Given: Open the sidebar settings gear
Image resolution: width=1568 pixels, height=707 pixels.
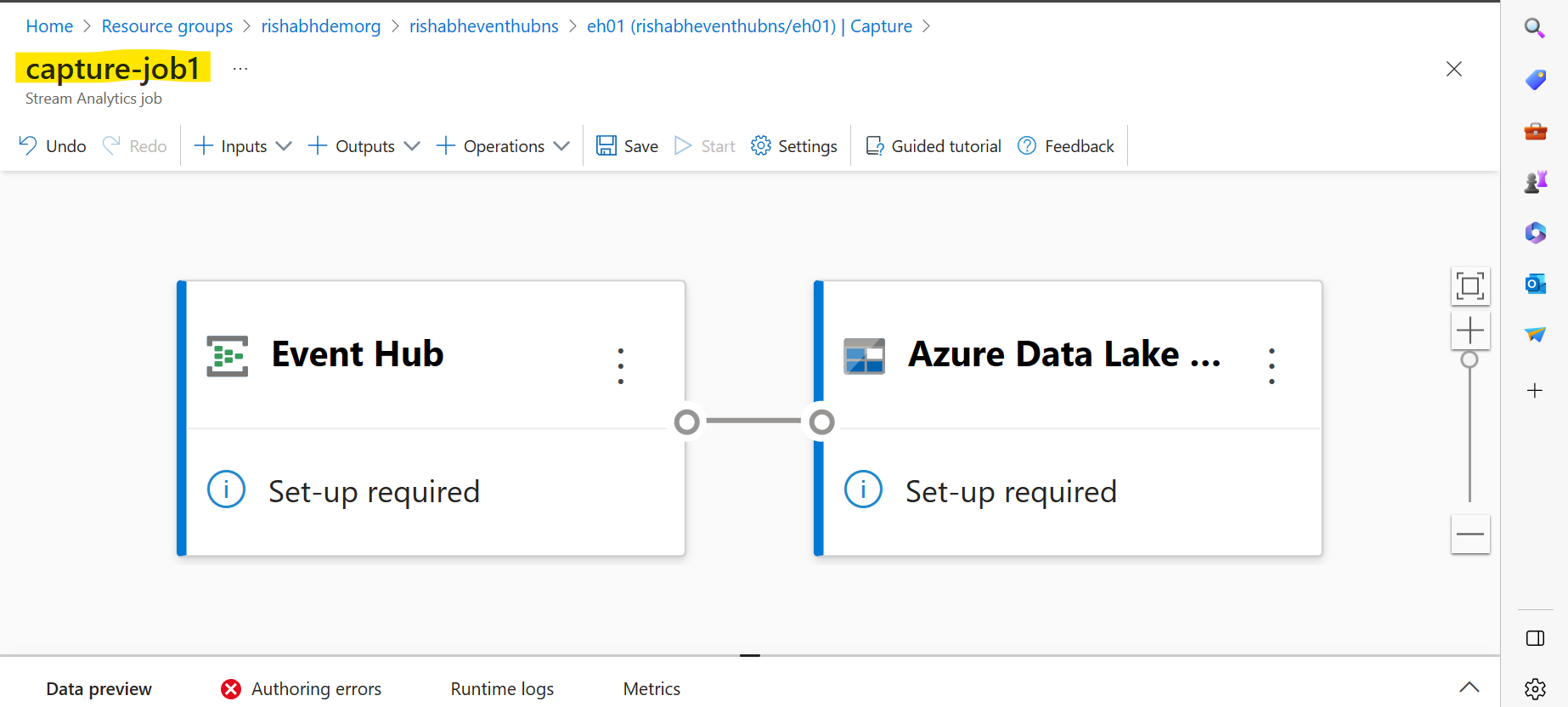Looking at the screenshot, I should [1535, 689].
